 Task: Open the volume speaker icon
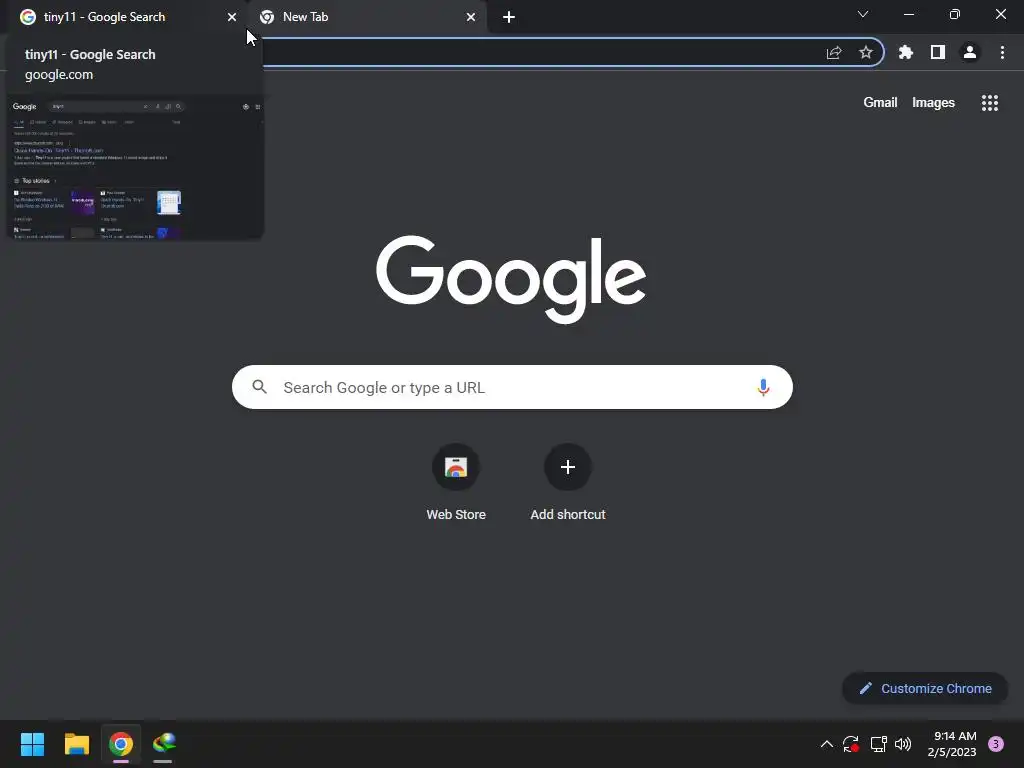[x=903, y=744]
